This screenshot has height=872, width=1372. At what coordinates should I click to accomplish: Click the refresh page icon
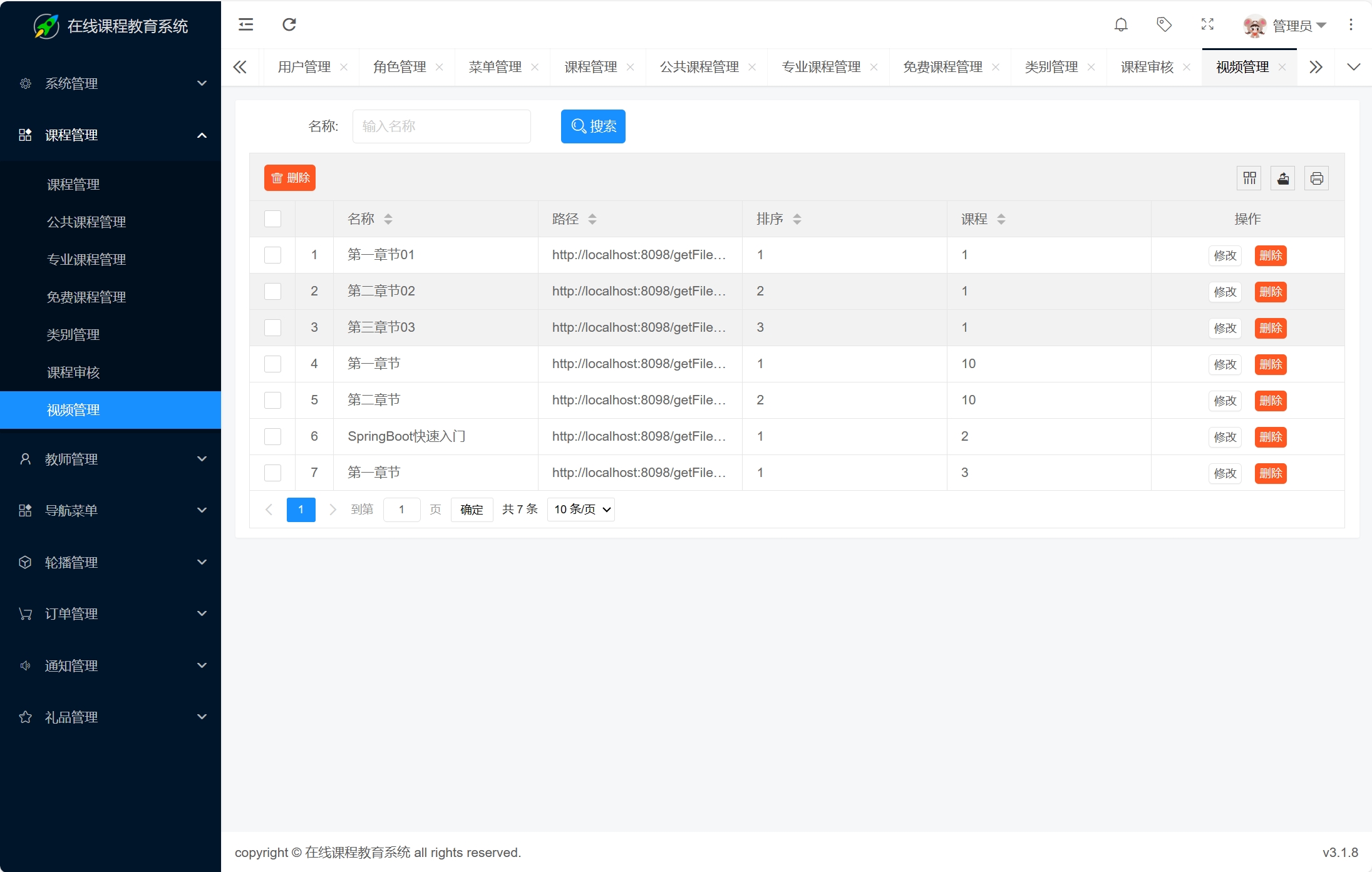click(x=289, y=24)
